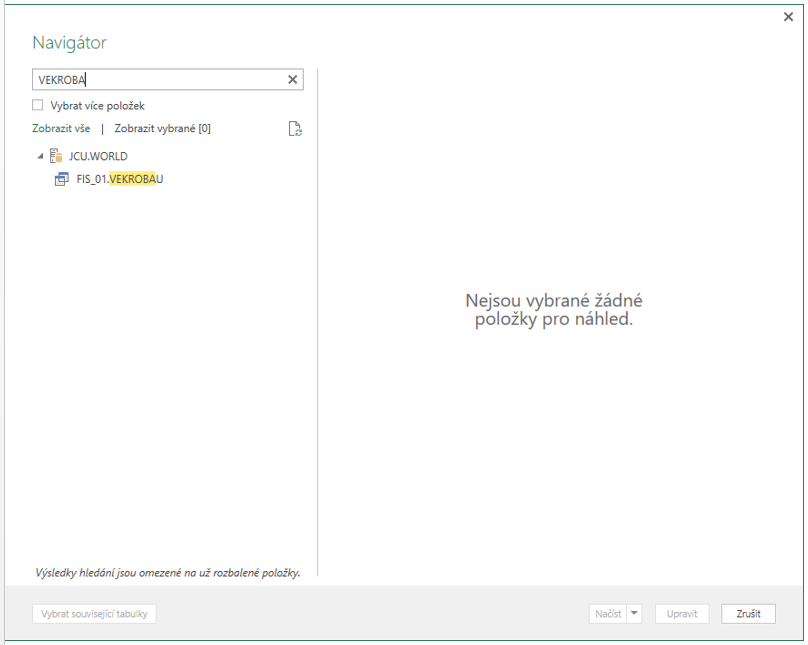Image resolution: width=808 pixels, height=645 pixels.
Task: Open the Načíst dropdown arrow
Action: tap(634, 614)
